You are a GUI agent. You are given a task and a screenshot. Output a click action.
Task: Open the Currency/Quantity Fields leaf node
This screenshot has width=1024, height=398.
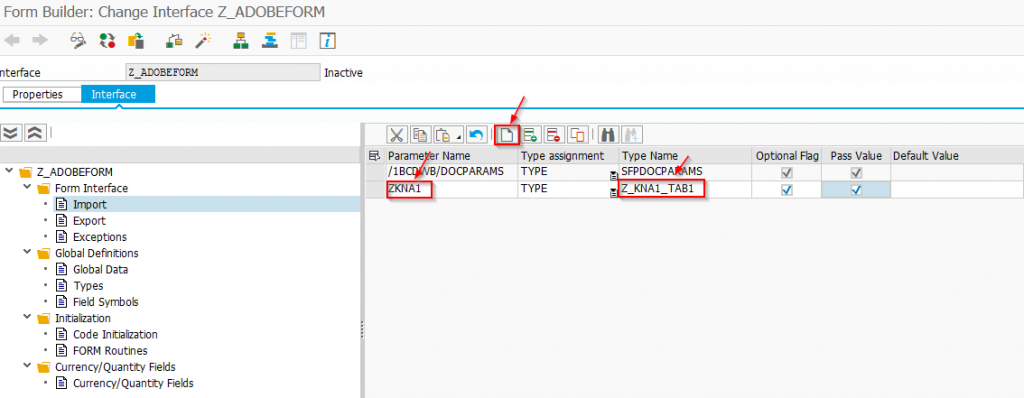coord(133,383)
